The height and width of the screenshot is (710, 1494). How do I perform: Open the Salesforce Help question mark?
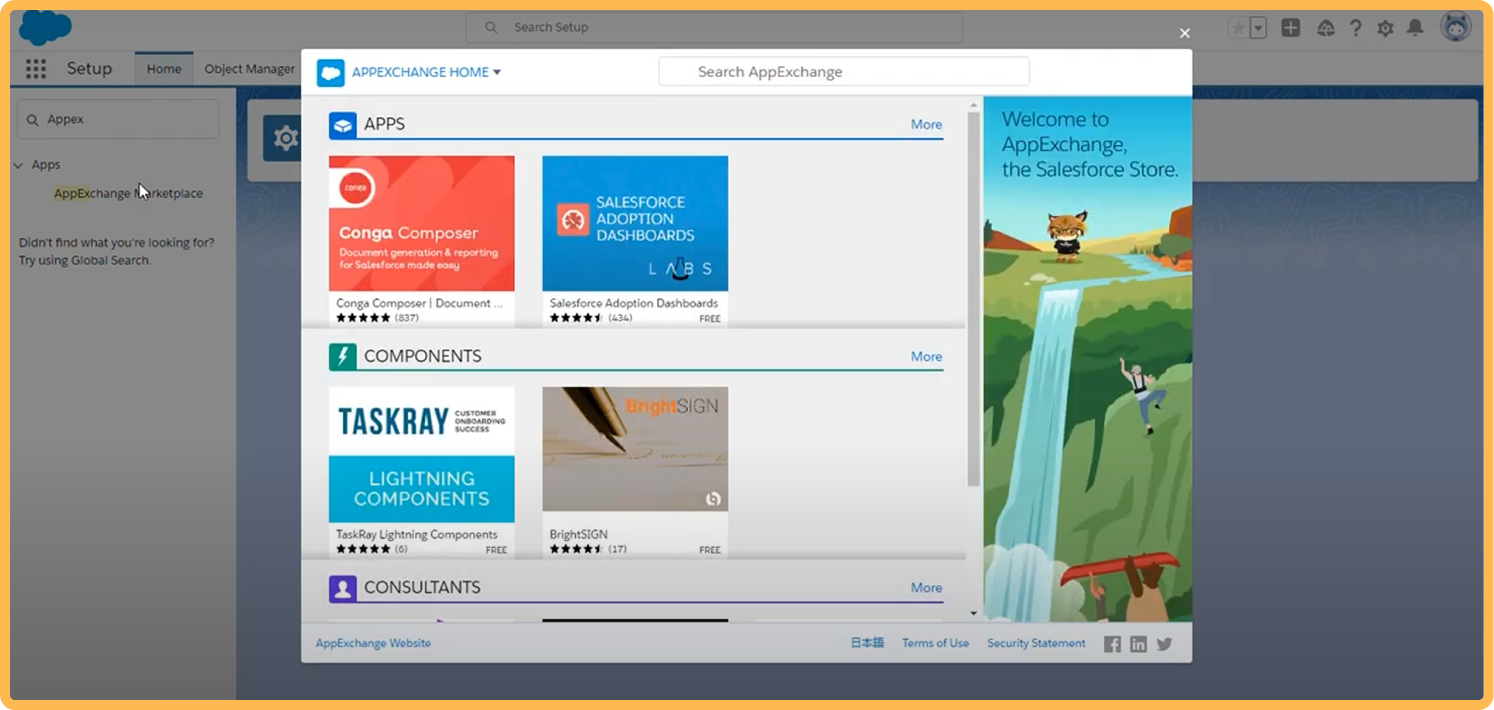point(1355,28)
